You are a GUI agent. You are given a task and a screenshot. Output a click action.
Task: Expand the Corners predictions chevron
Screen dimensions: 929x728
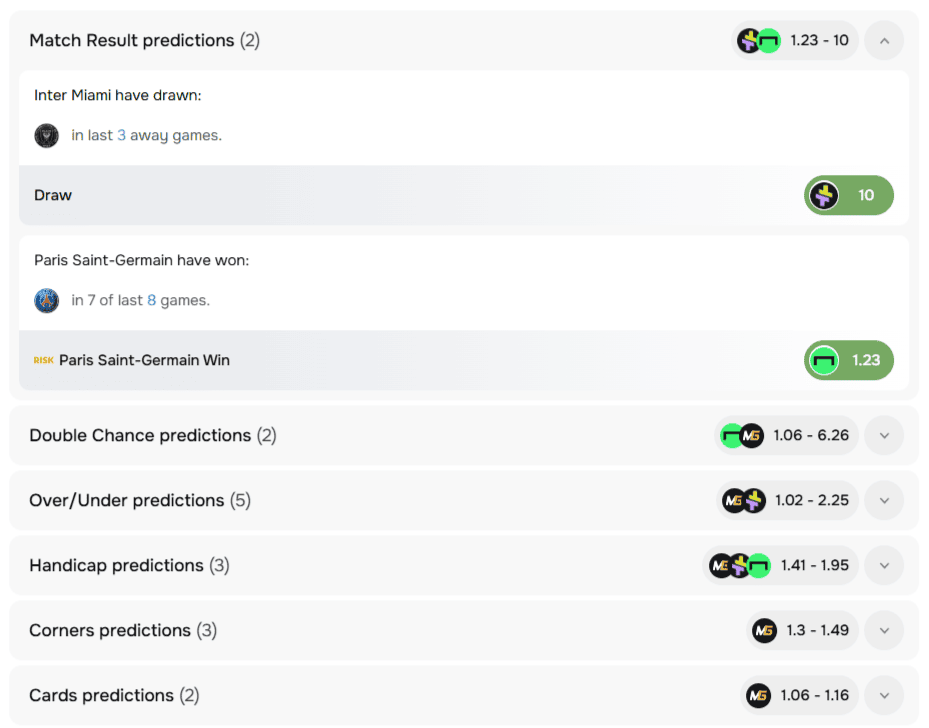click(884, 630)
